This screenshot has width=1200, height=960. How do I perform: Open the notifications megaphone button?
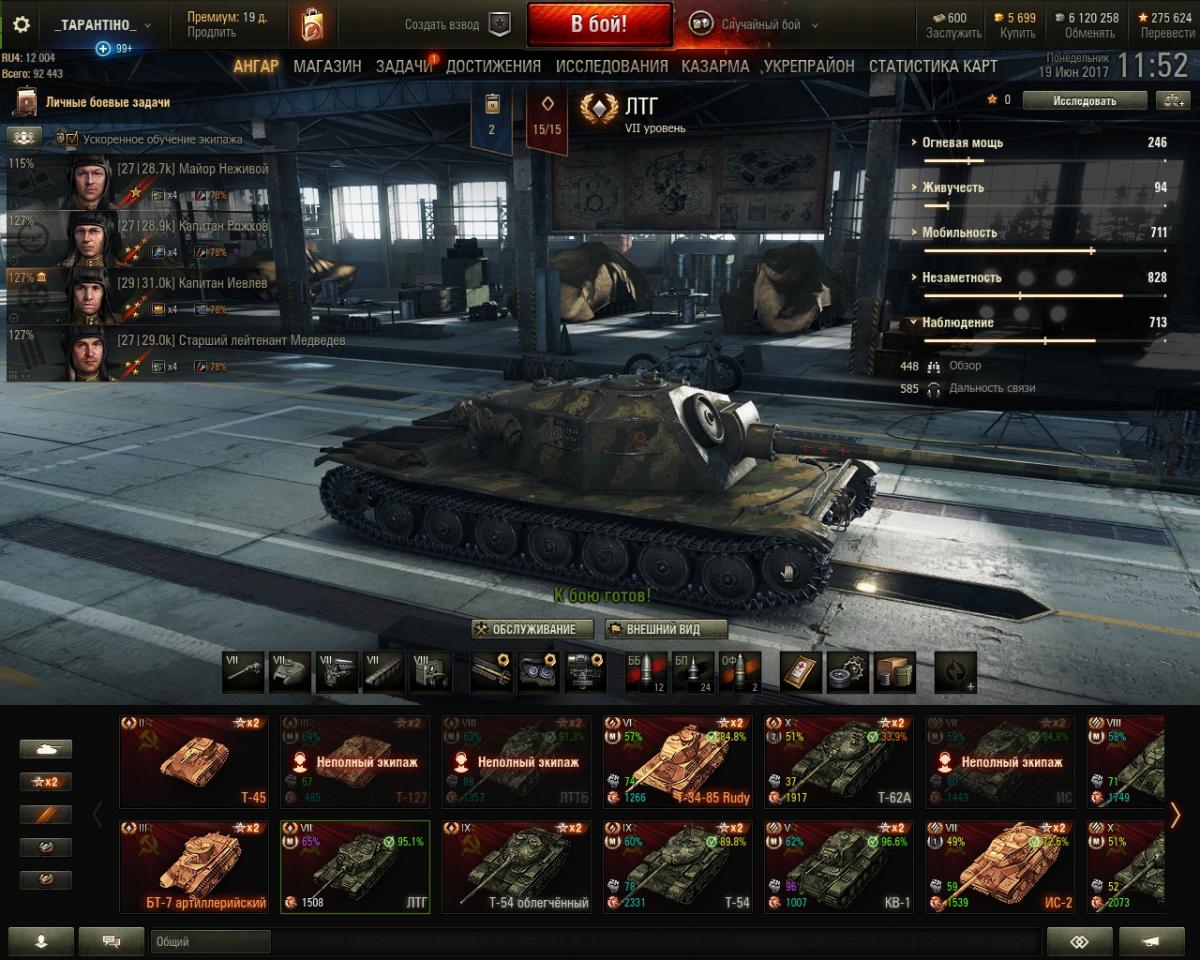pos(1152,941)
